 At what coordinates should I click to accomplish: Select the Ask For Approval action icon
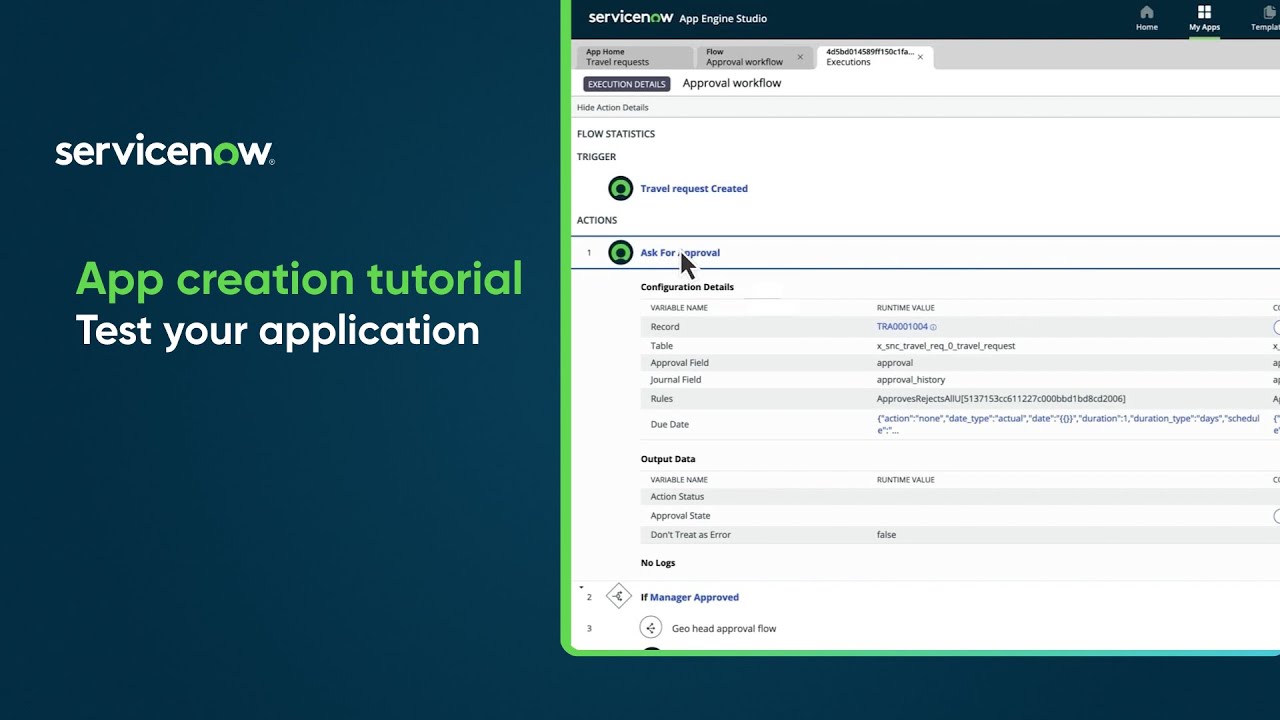620,252
